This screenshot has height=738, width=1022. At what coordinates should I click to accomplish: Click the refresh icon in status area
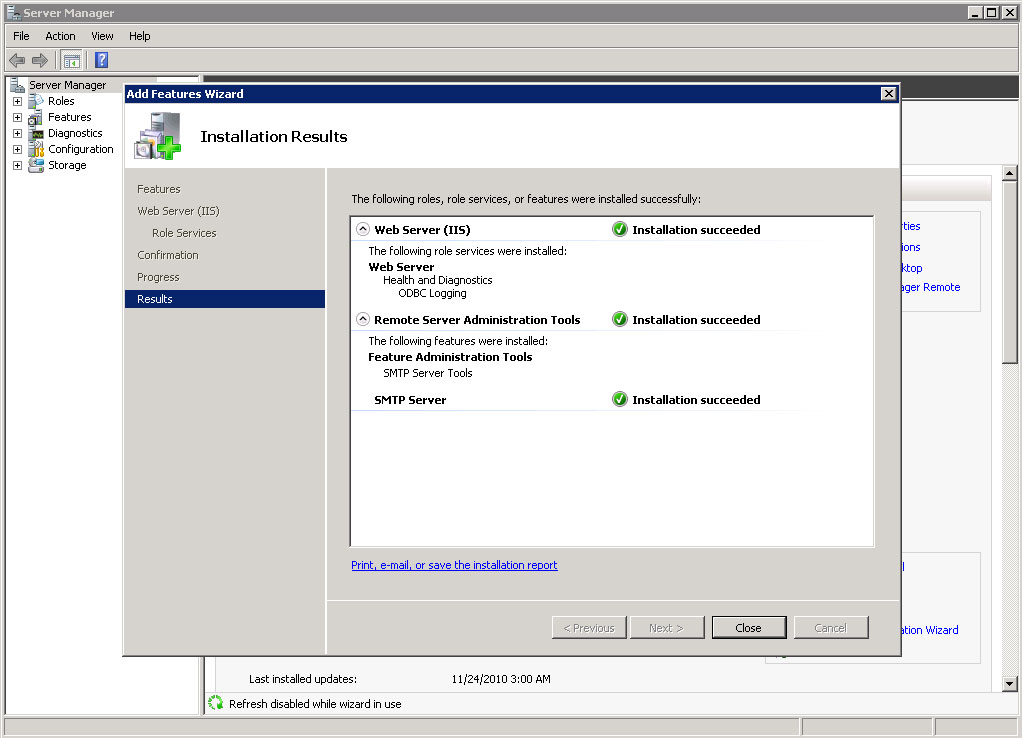[x=216, y=703]
